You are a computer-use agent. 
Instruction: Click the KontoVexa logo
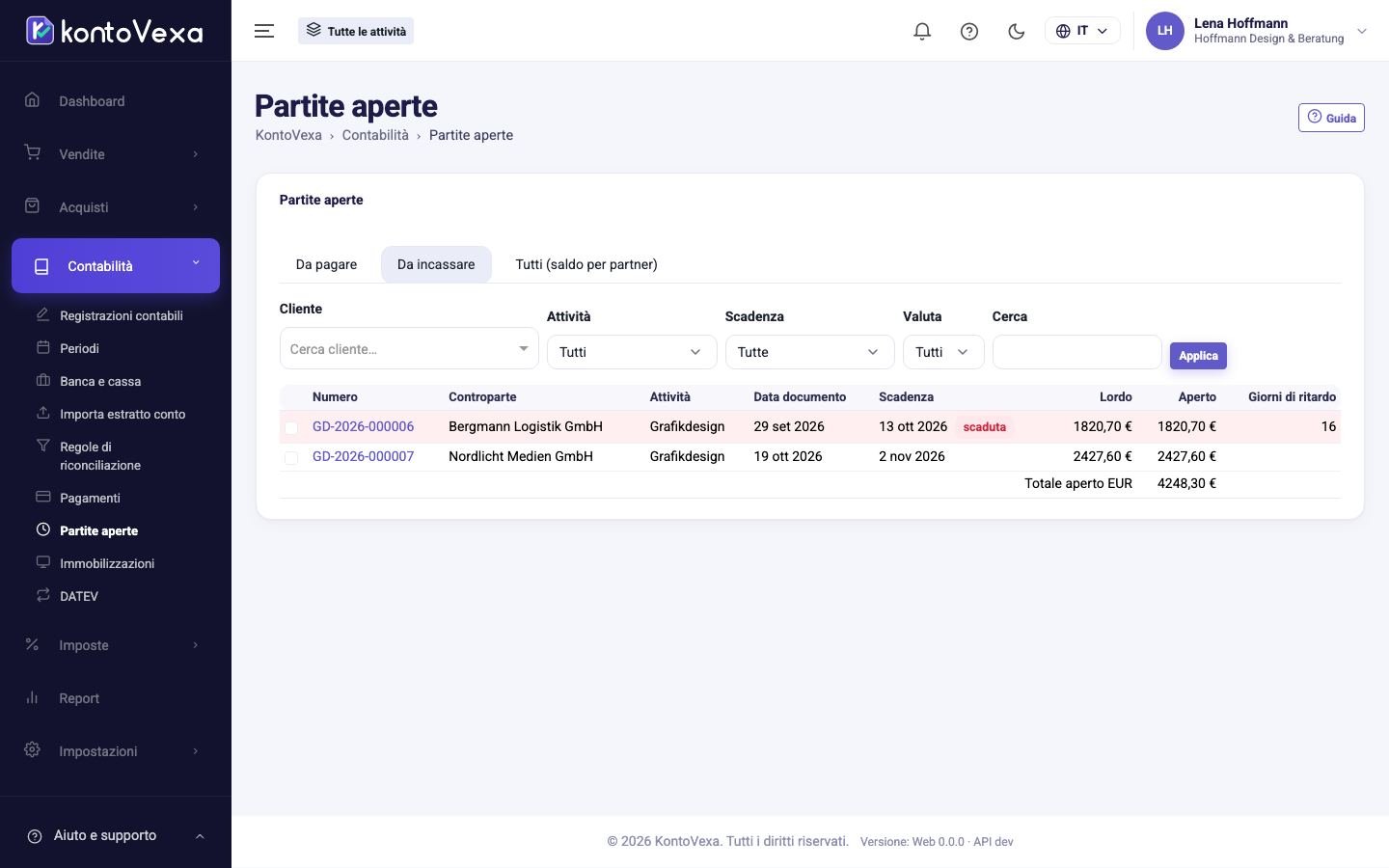tap(115, 31)
